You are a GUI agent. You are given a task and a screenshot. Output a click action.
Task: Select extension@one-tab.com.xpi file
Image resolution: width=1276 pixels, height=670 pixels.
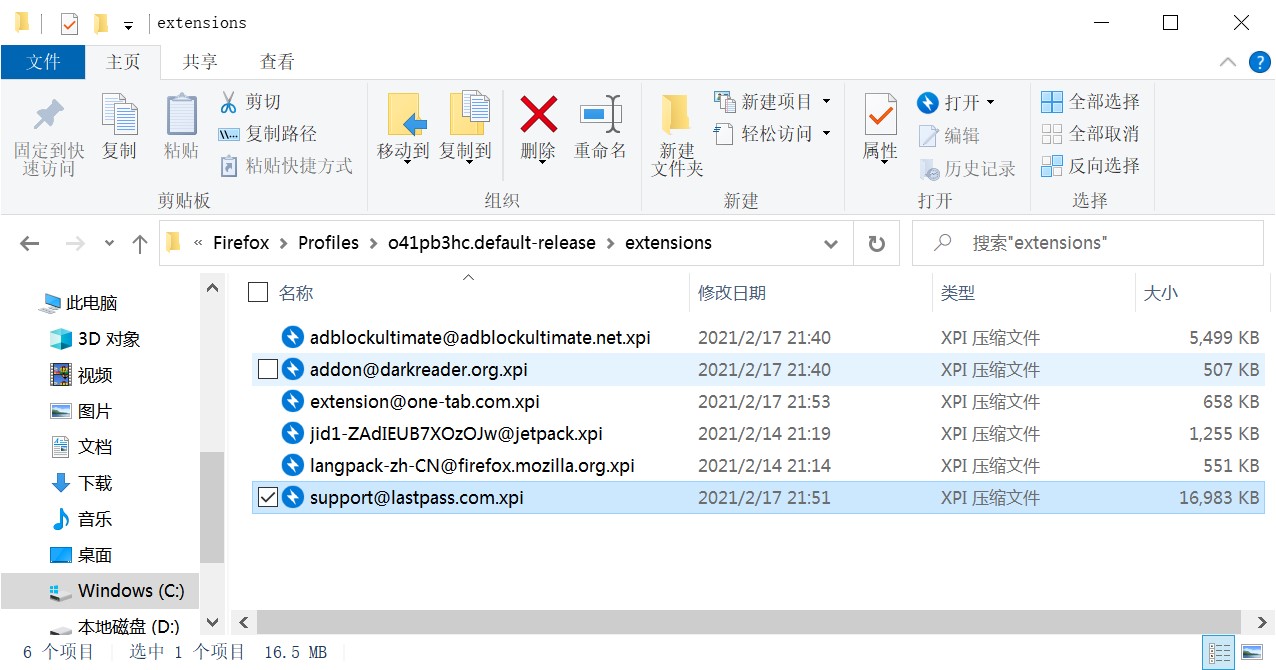pyautogui.click(x=425, y=402)
